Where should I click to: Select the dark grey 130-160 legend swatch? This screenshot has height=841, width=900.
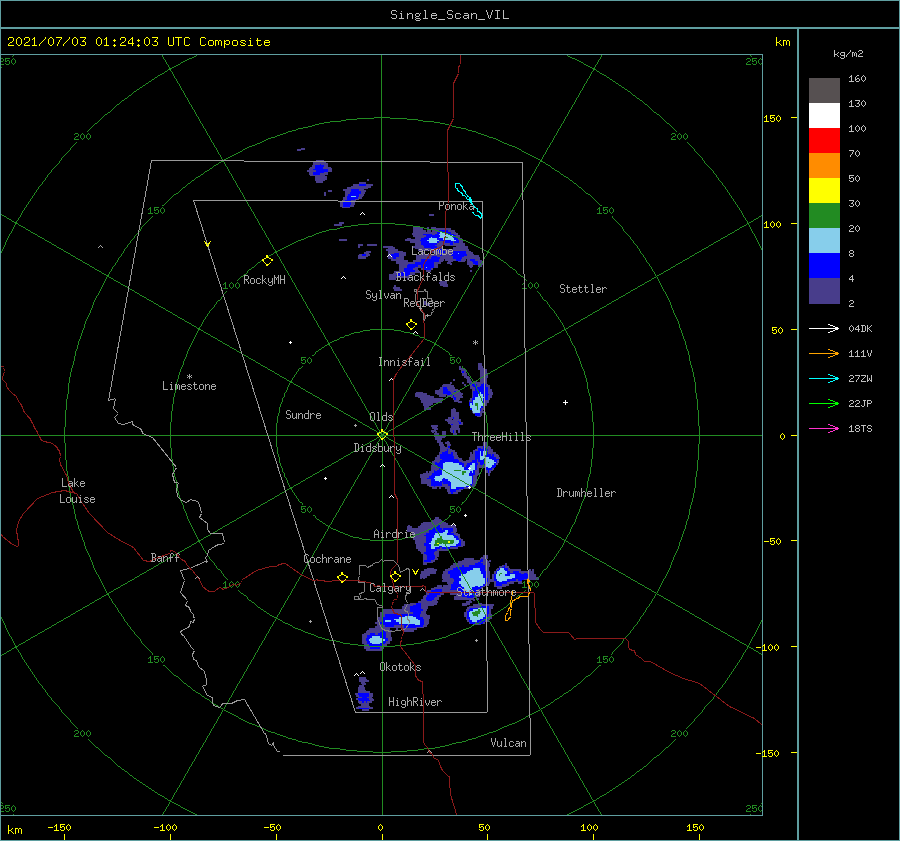coord(824,91)
